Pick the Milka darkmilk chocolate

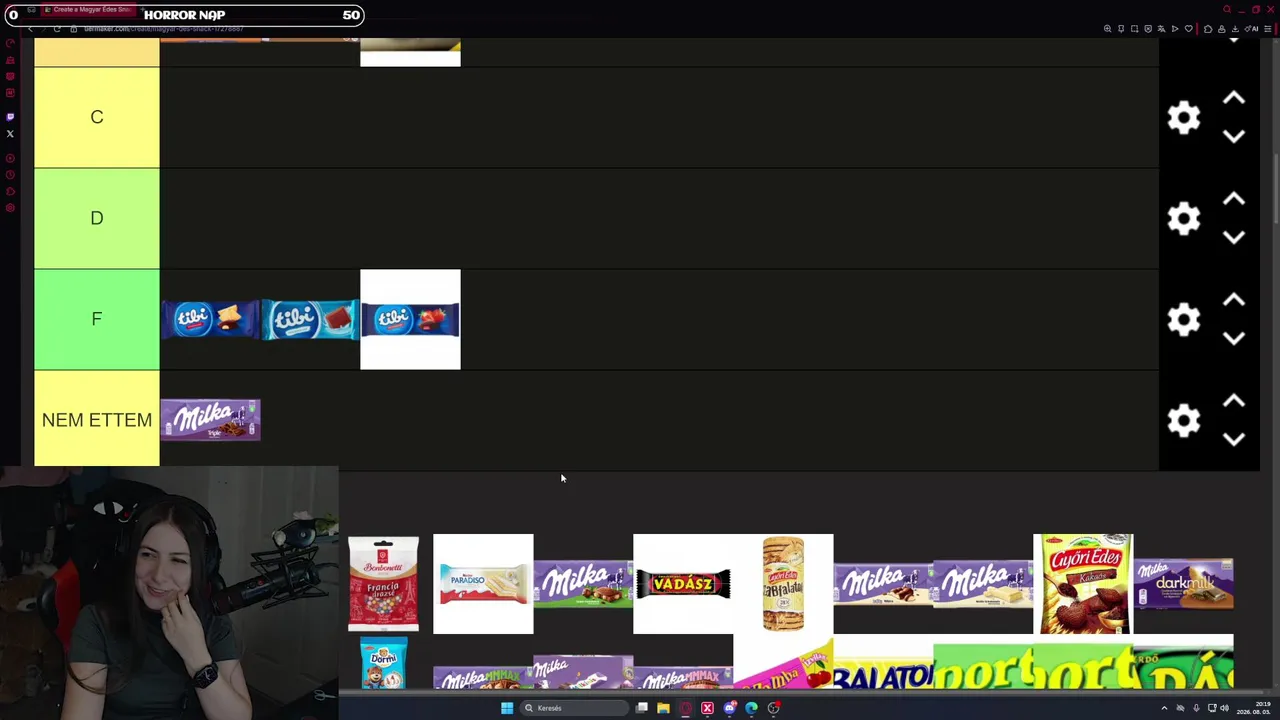click(1183, 584)
